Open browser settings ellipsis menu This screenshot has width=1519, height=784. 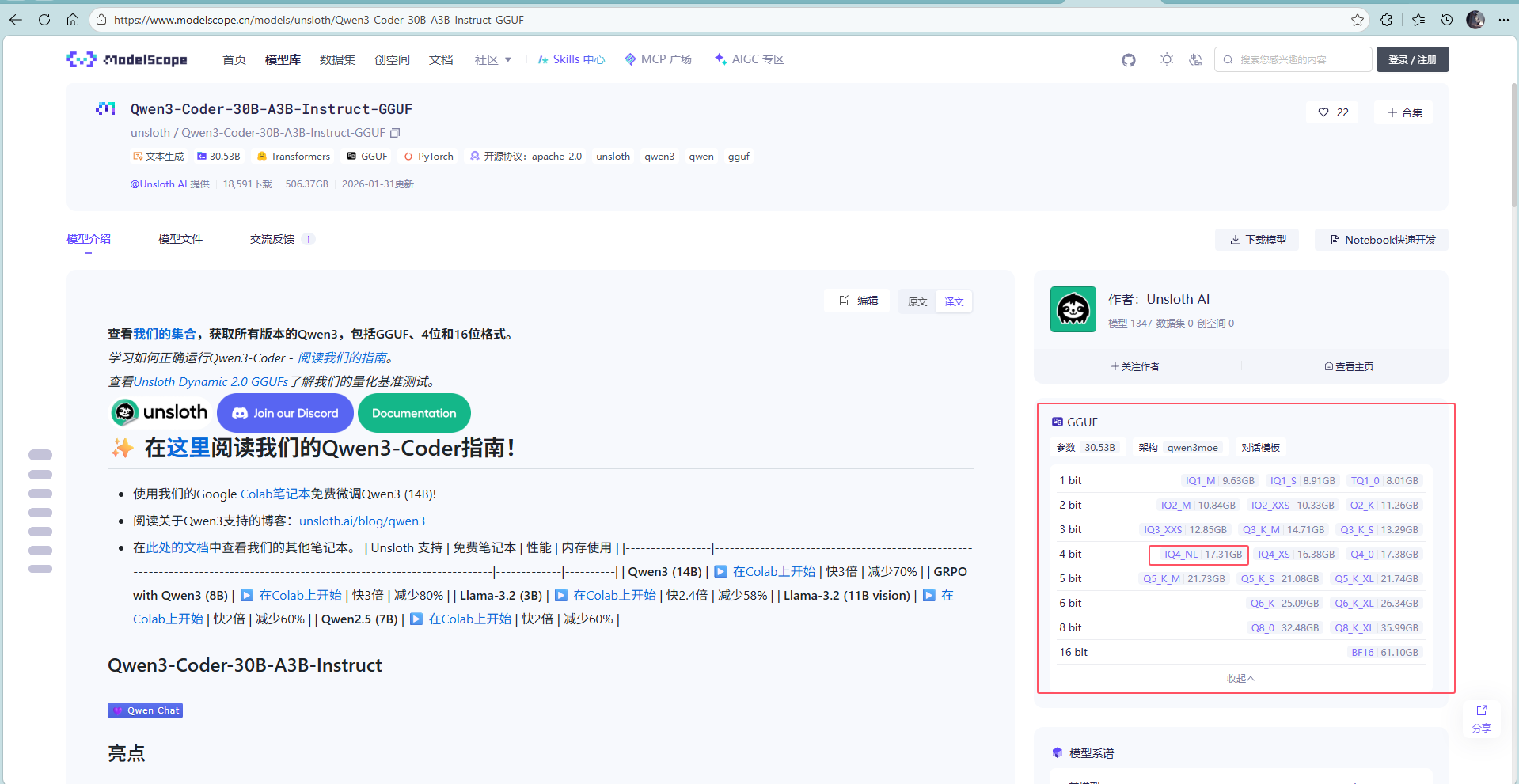click(1504, 20)
